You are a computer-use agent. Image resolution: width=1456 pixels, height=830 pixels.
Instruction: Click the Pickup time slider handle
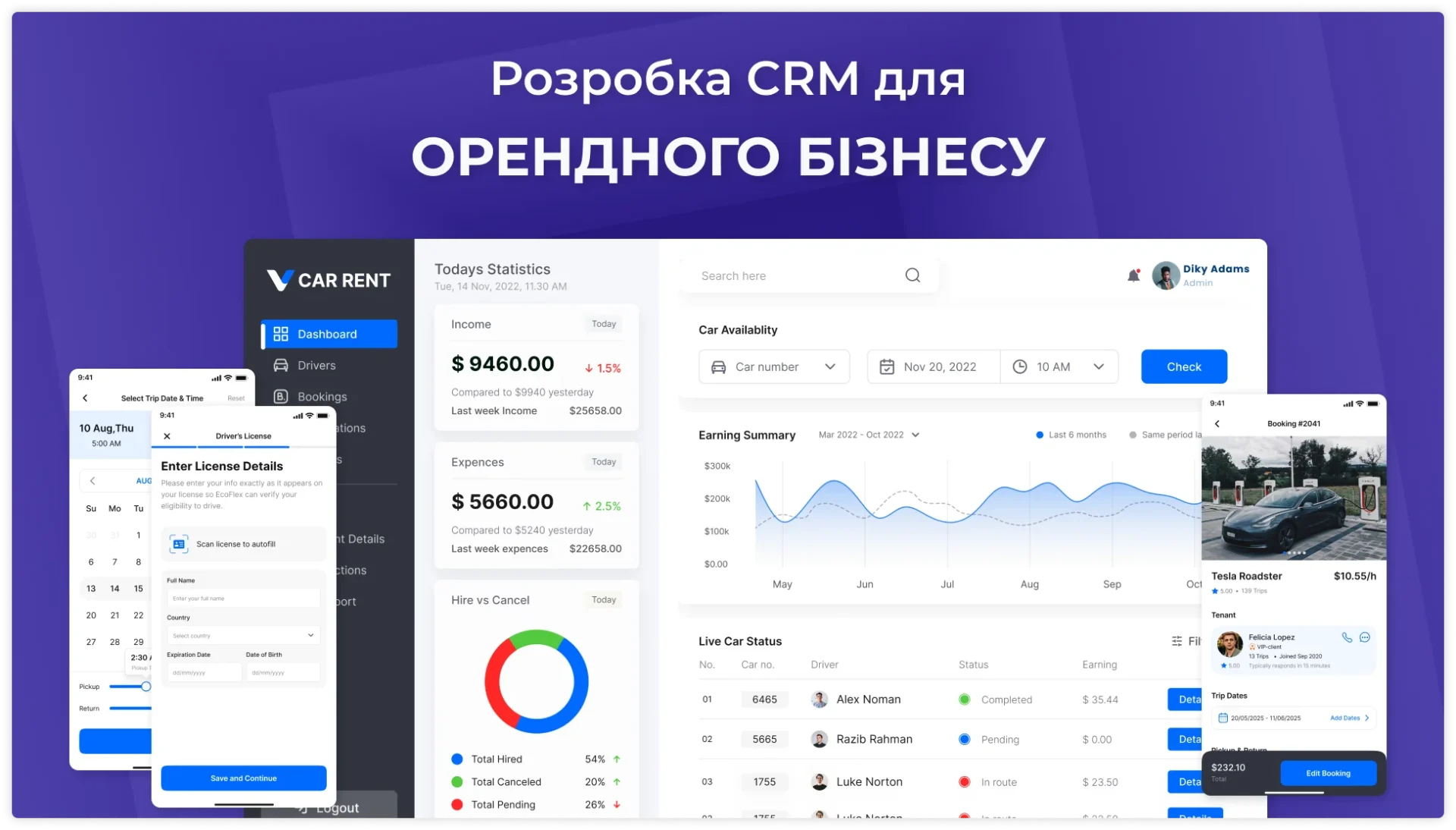click(146, 687)
